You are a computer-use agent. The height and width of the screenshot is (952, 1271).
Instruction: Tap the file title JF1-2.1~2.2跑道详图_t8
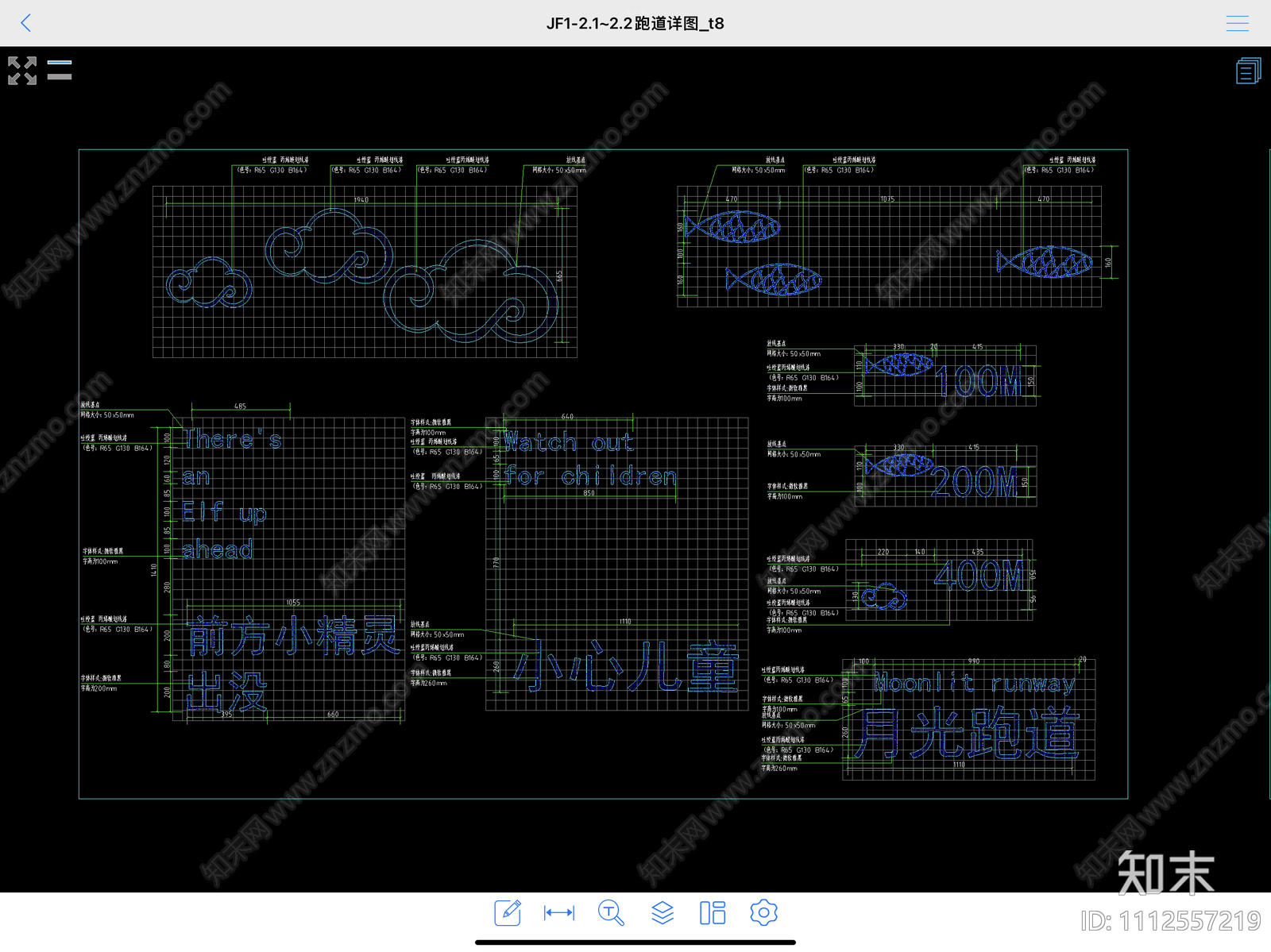pyautogui.click(x=635, y=23)
